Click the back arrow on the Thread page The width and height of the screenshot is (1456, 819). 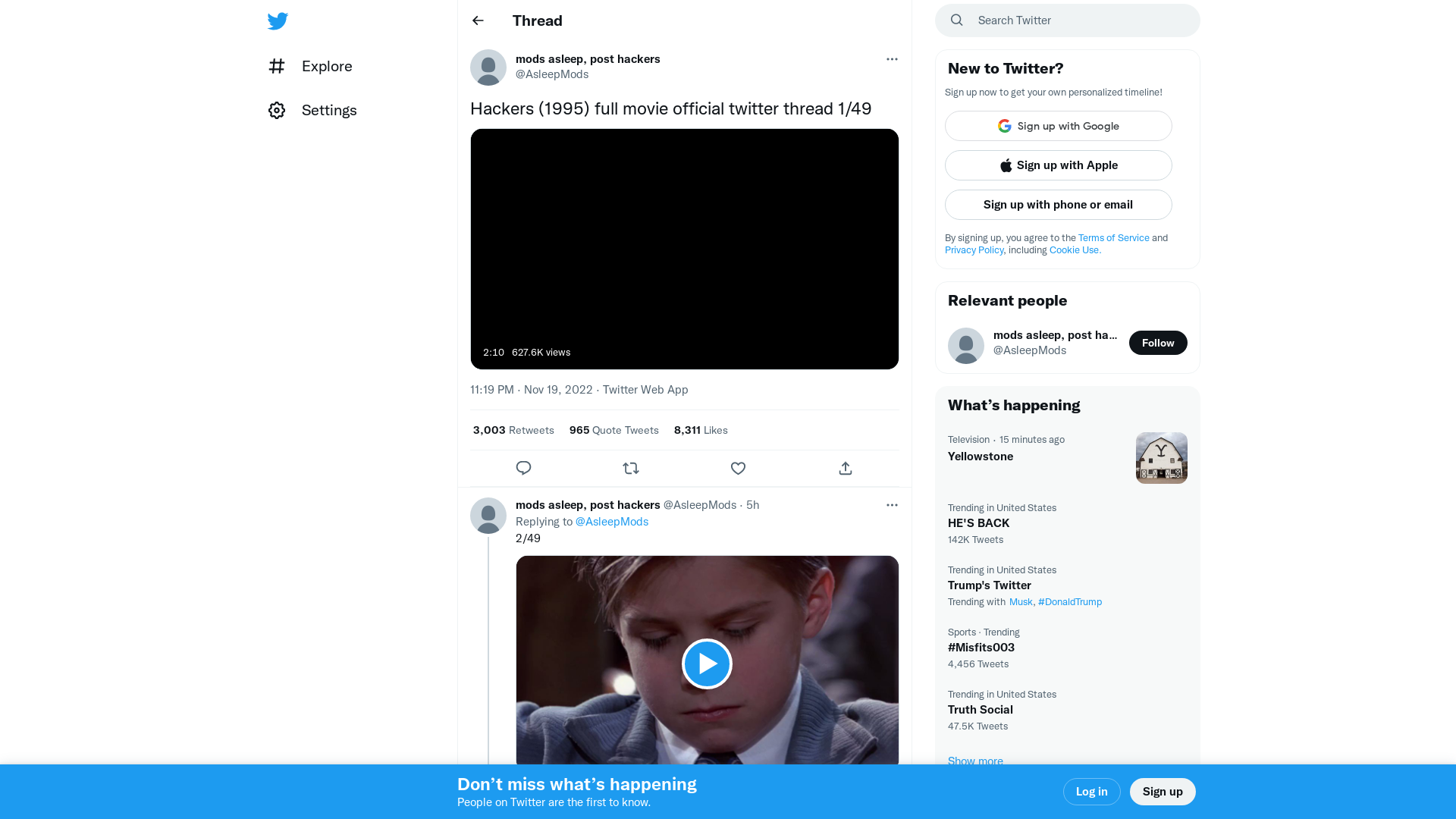pos(477,20)
